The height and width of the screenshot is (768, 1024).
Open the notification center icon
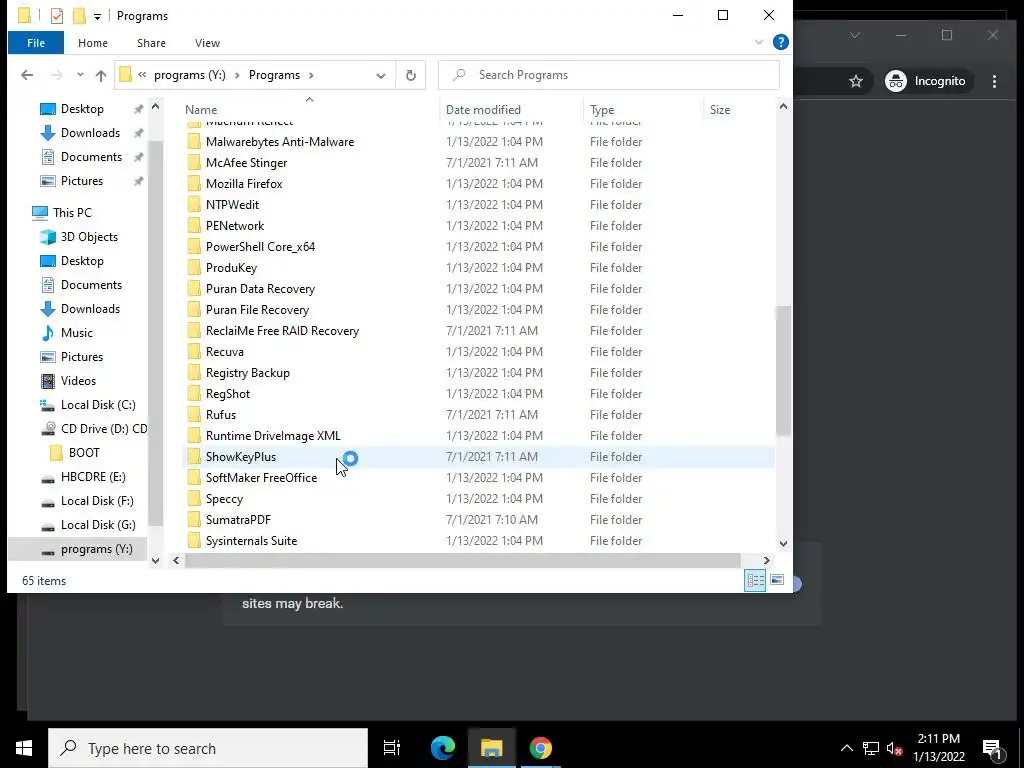pyautogui.click(x=992, y=748)
